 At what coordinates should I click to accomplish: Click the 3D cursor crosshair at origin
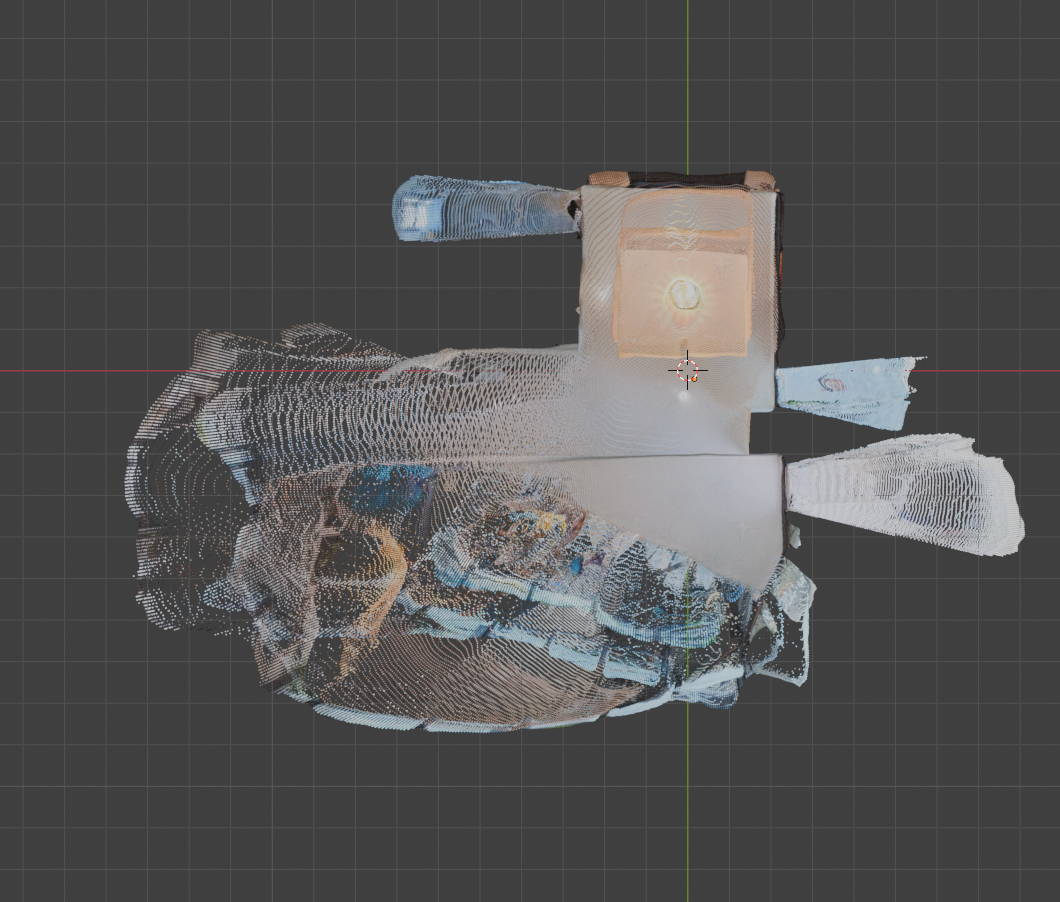[x=687, y=370]
